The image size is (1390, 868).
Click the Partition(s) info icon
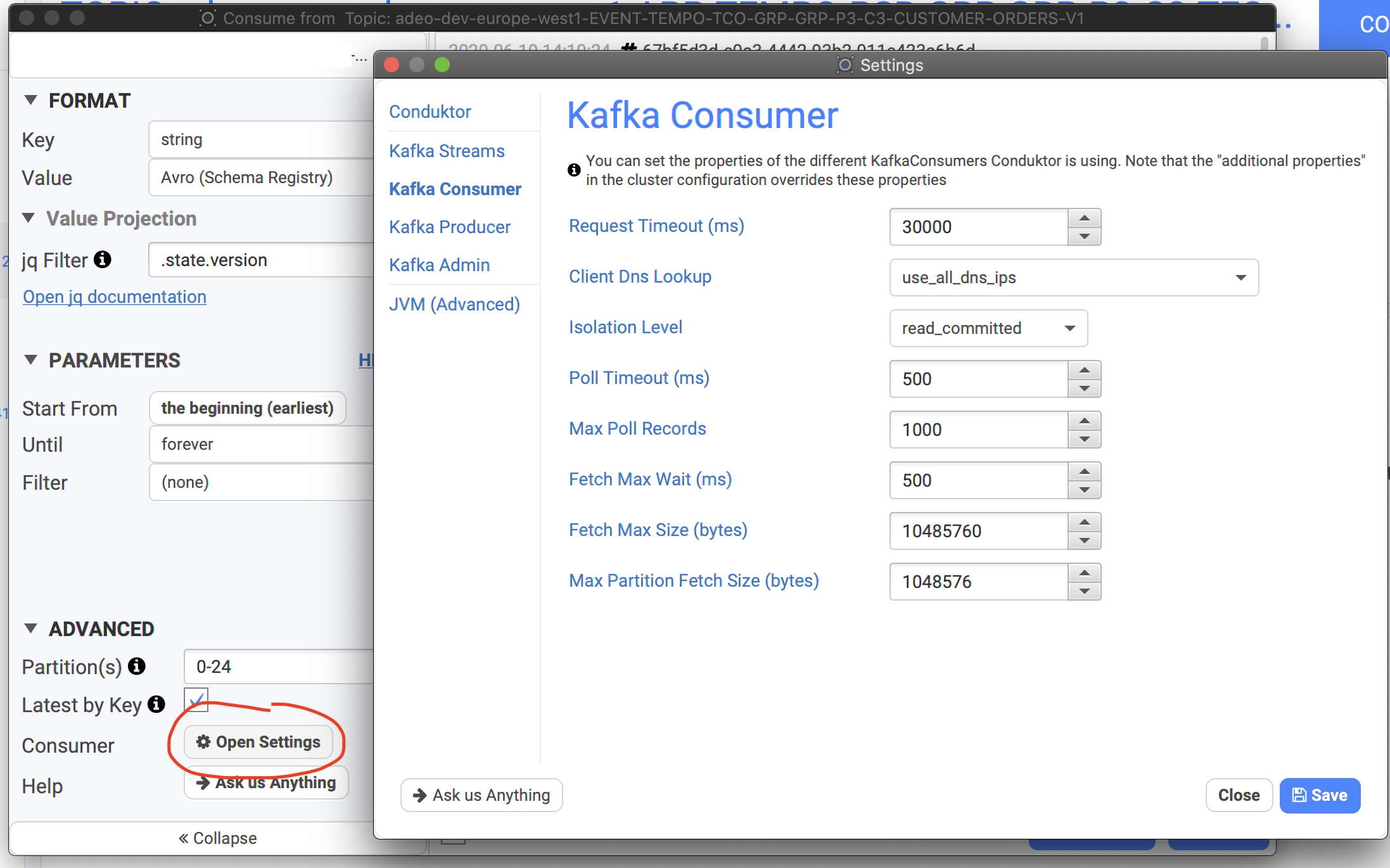point(137,666)
